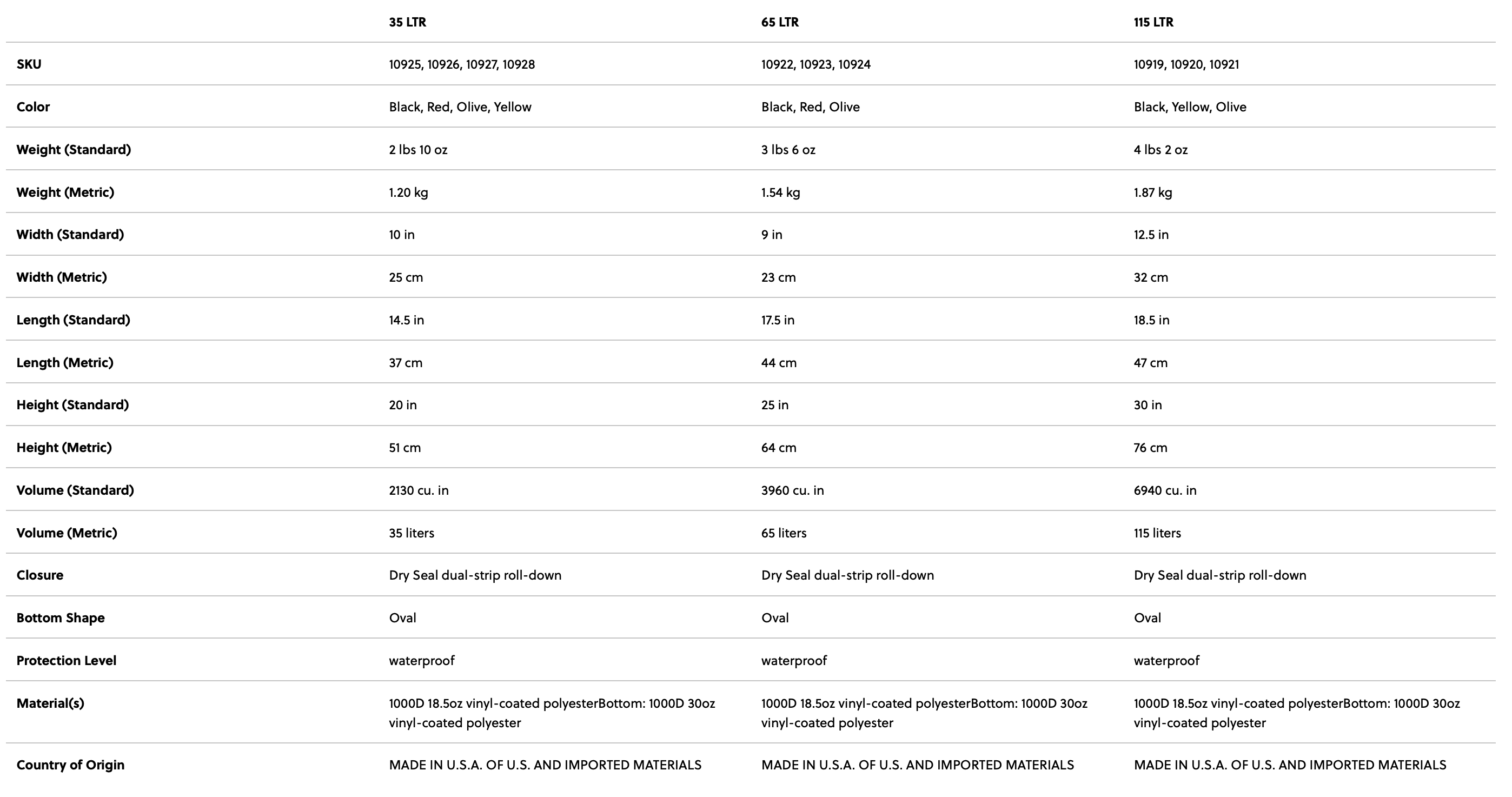The image size is (1512, 797).
Task: Click the Length (Standard) row label
Action: pos(73,320)
